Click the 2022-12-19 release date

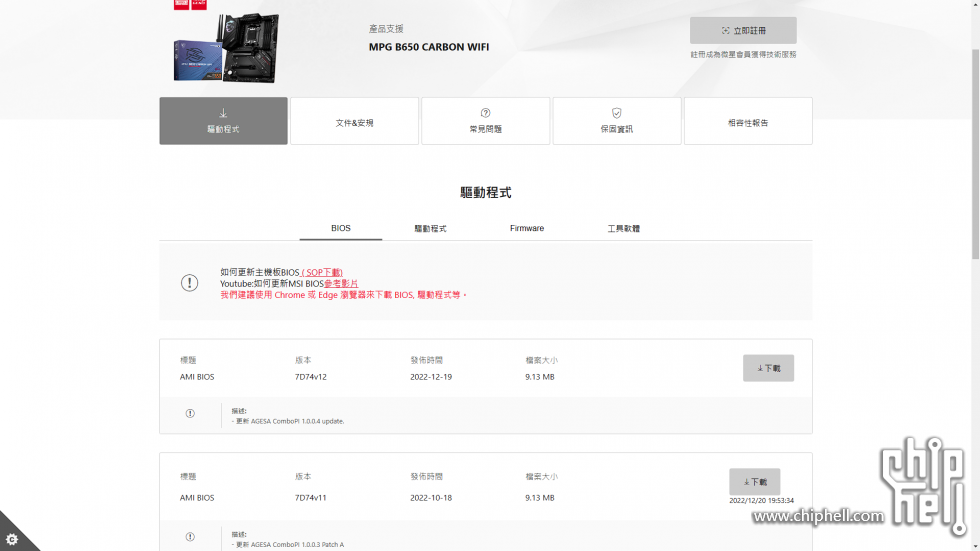[431, 377]
